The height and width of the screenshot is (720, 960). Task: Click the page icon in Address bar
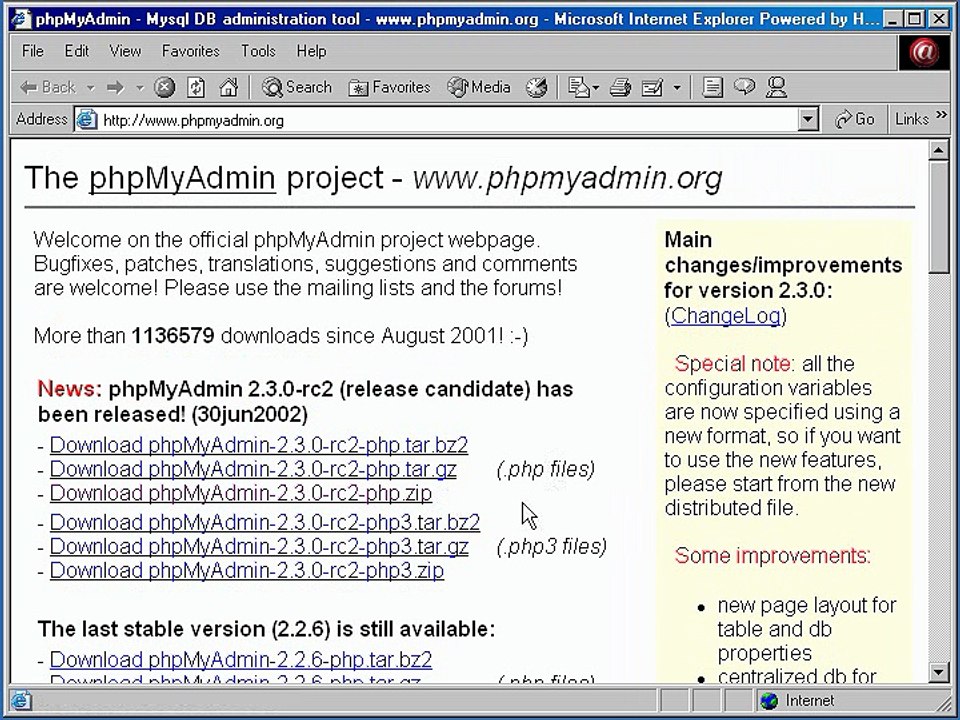click(x=86, y=119)
